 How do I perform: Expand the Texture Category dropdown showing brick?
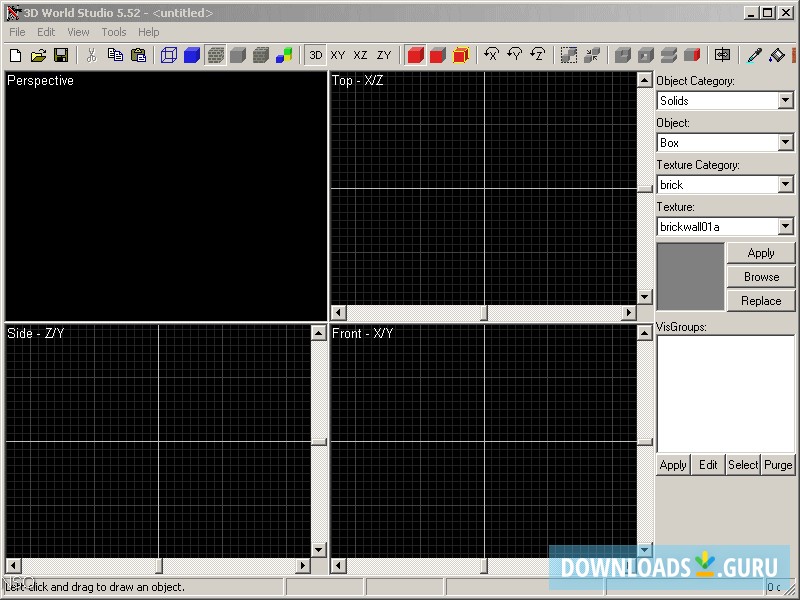point(786,184)
